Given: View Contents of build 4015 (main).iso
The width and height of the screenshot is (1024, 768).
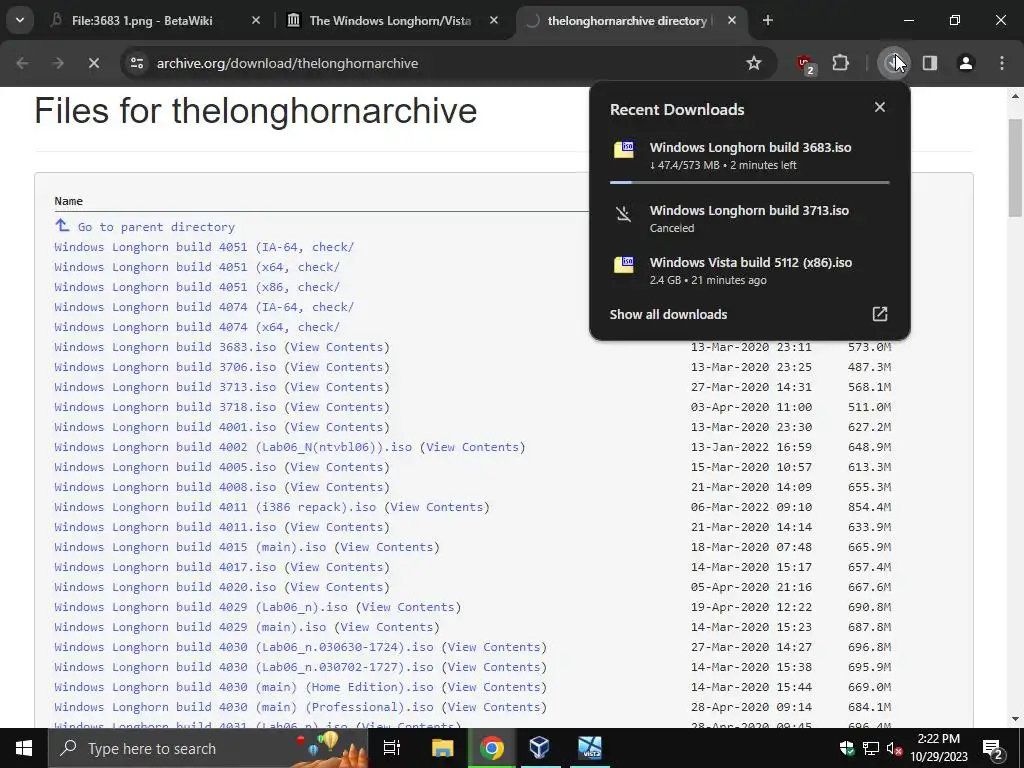Looking at the screenshot, I should 387,547.
